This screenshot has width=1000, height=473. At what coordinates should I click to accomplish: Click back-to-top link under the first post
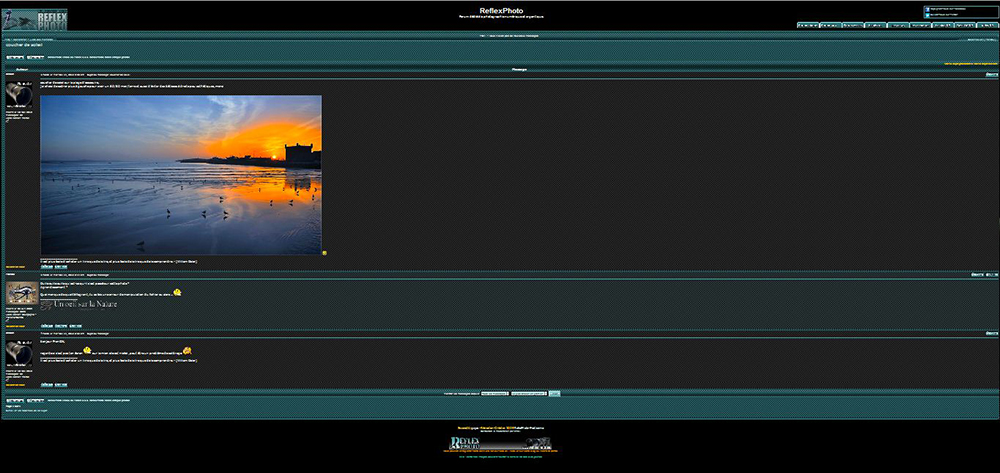pos(15,266)
